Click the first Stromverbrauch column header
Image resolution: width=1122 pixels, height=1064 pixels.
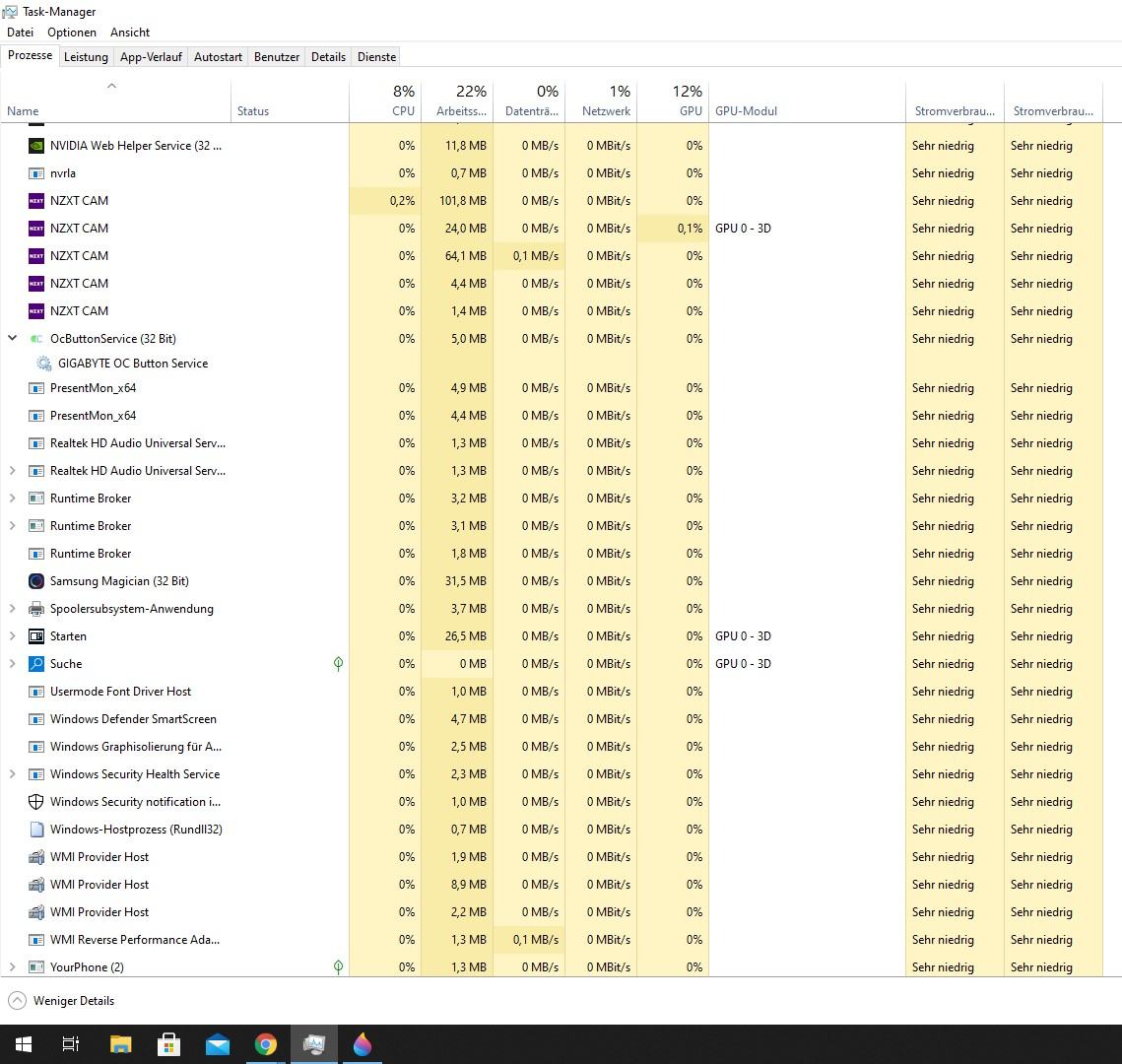[x=955, y=102]
